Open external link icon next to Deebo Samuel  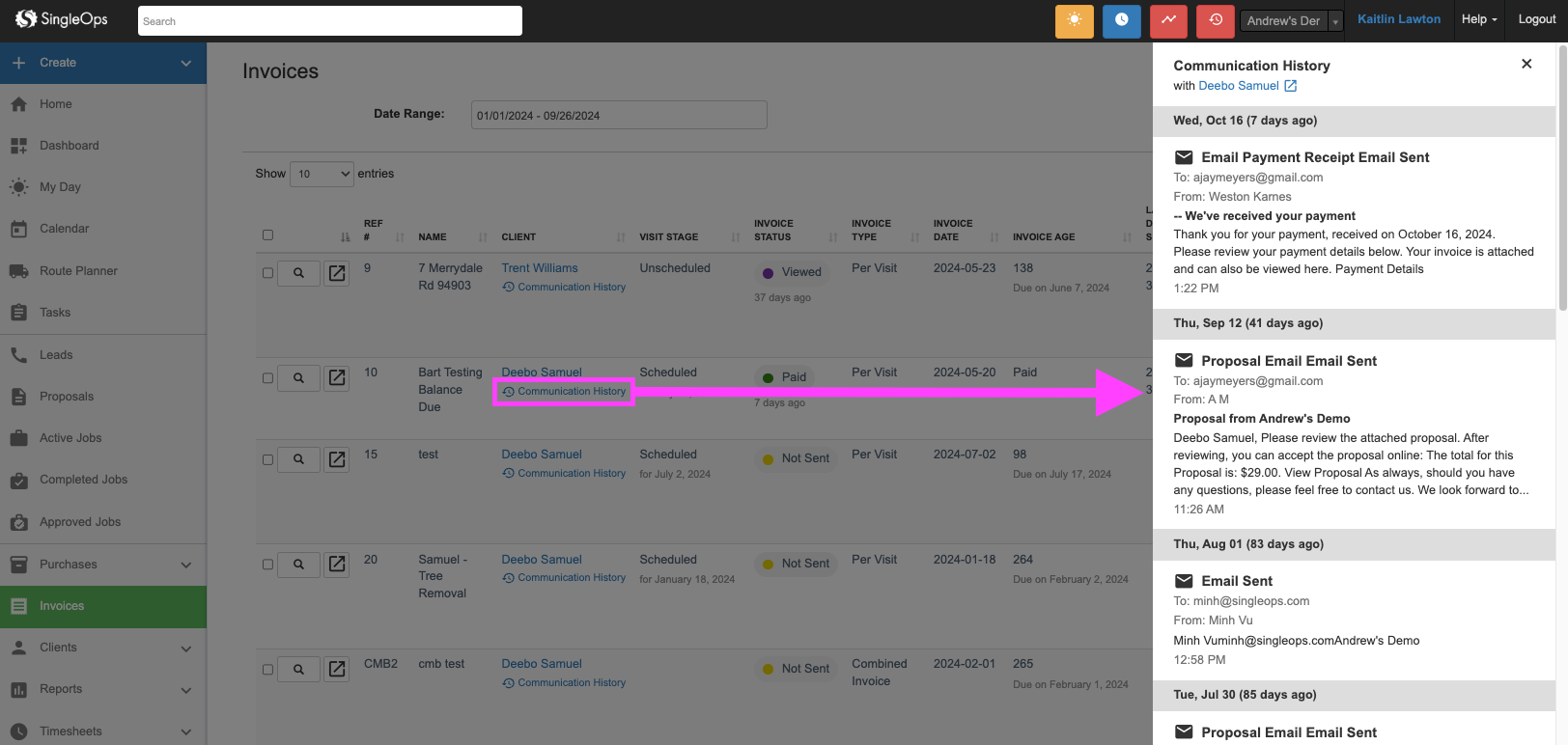tap(1291, 86)
